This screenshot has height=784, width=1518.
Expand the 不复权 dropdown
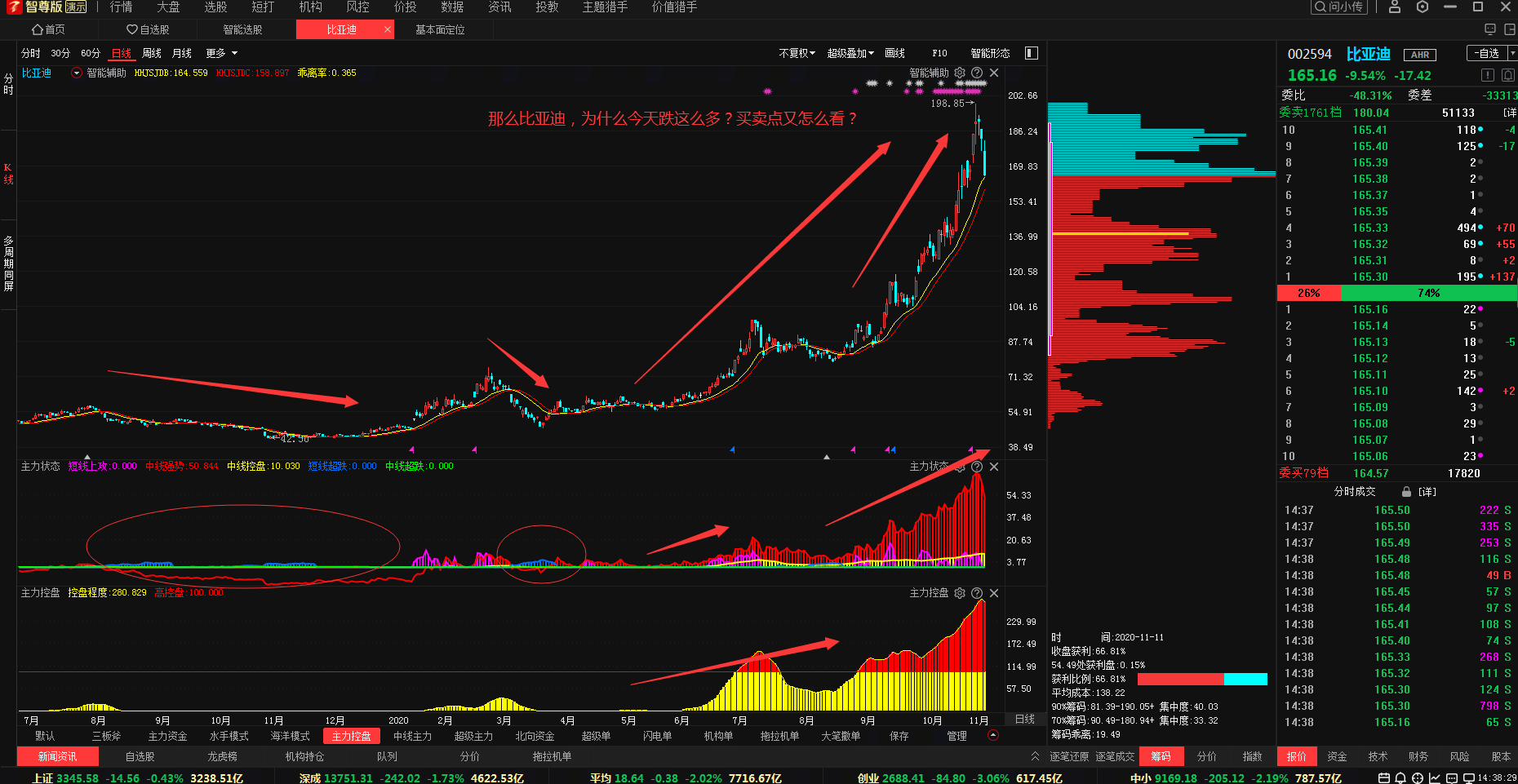797,53
